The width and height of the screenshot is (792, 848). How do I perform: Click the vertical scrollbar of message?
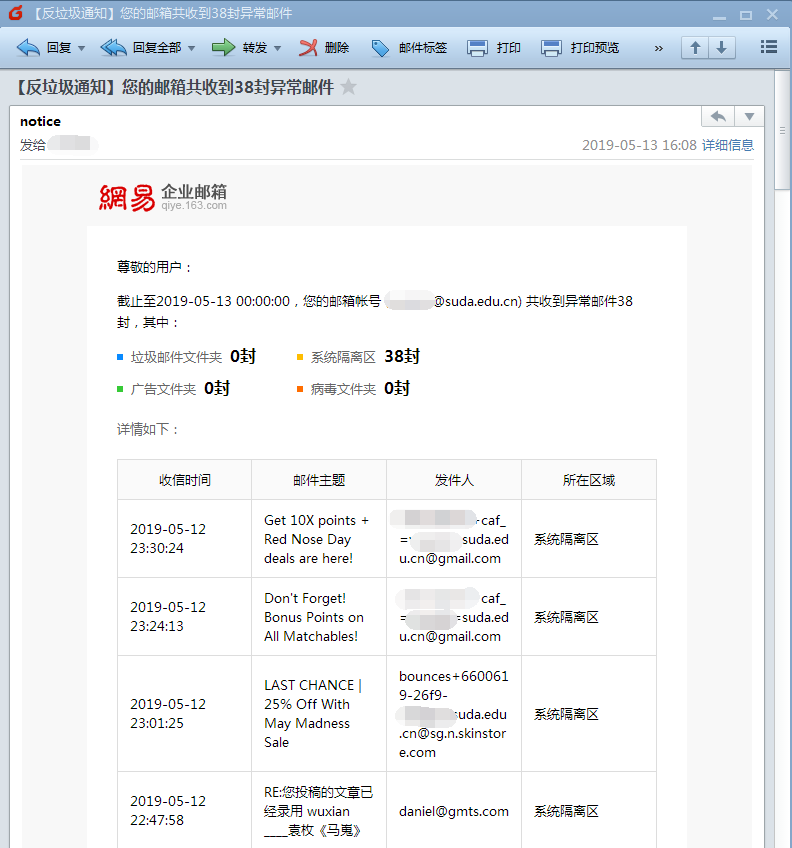pyautogui.click(x=783, y=140)
